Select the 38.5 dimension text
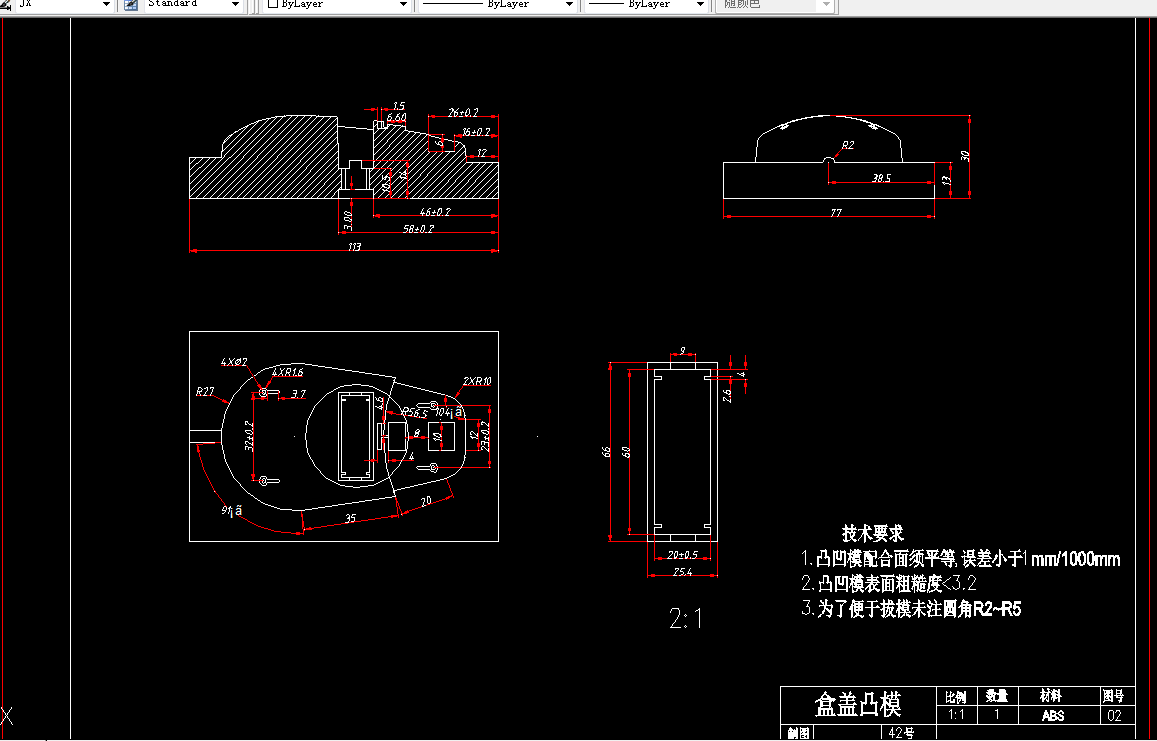Screen dimensions: 1157x741 [x=881, y=178]
